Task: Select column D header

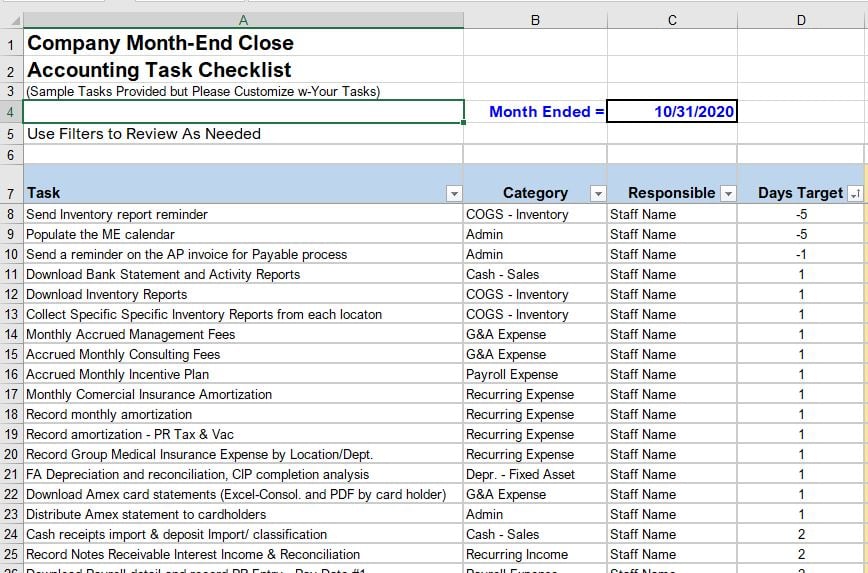Action: (x=802, y=20)
